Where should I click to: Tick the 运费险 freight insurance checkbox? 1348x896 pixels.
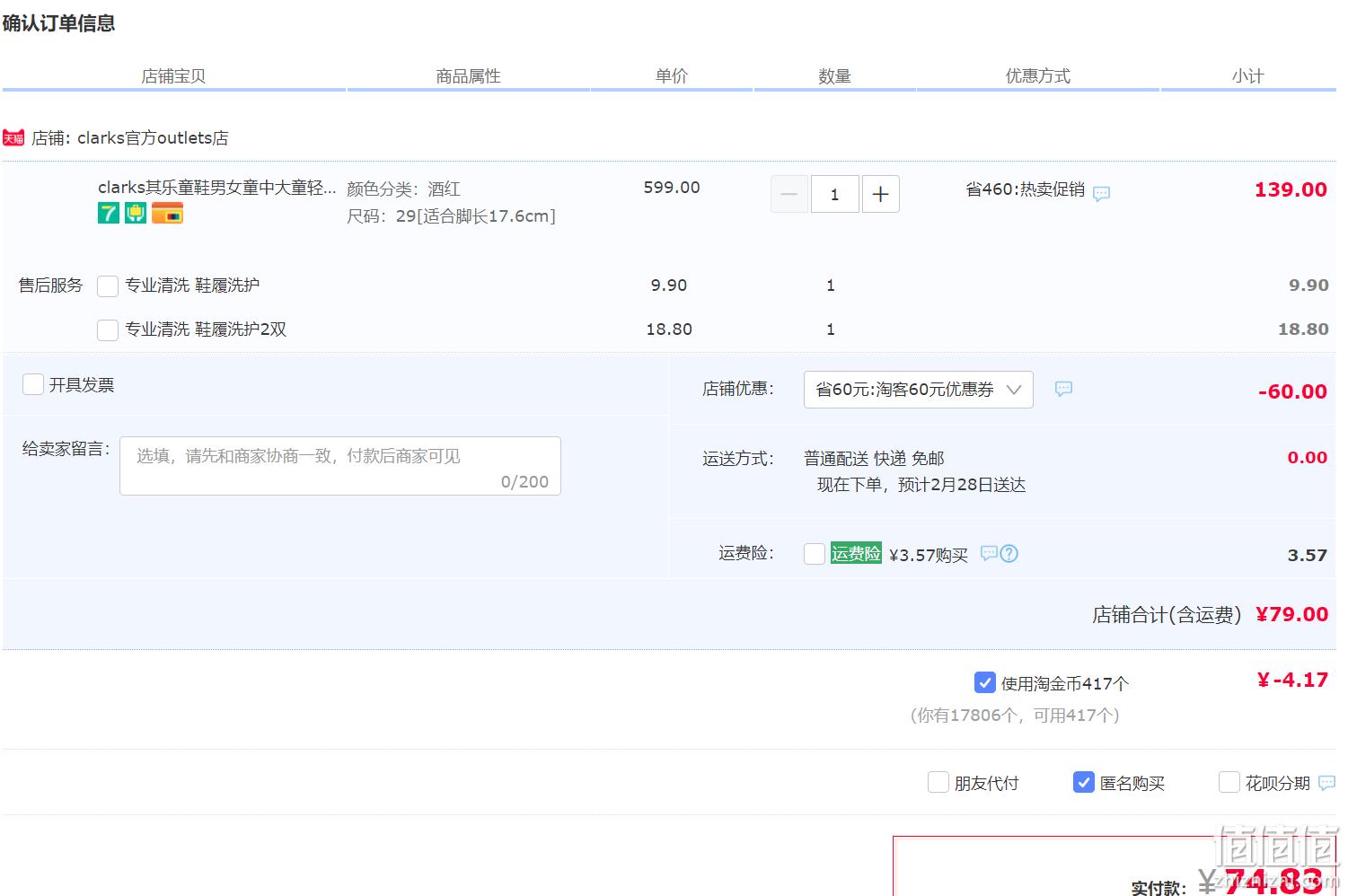pos(815,554)
